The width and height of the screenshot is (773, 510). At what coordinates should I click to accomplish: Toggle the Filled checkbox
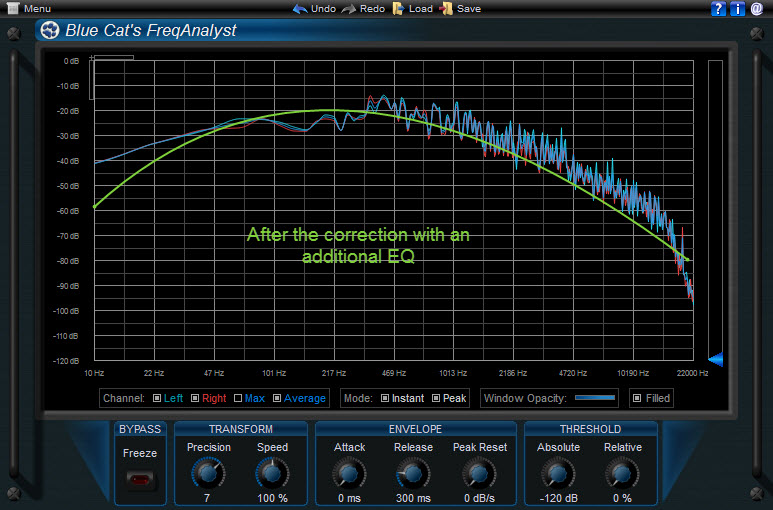coord(637,398)
